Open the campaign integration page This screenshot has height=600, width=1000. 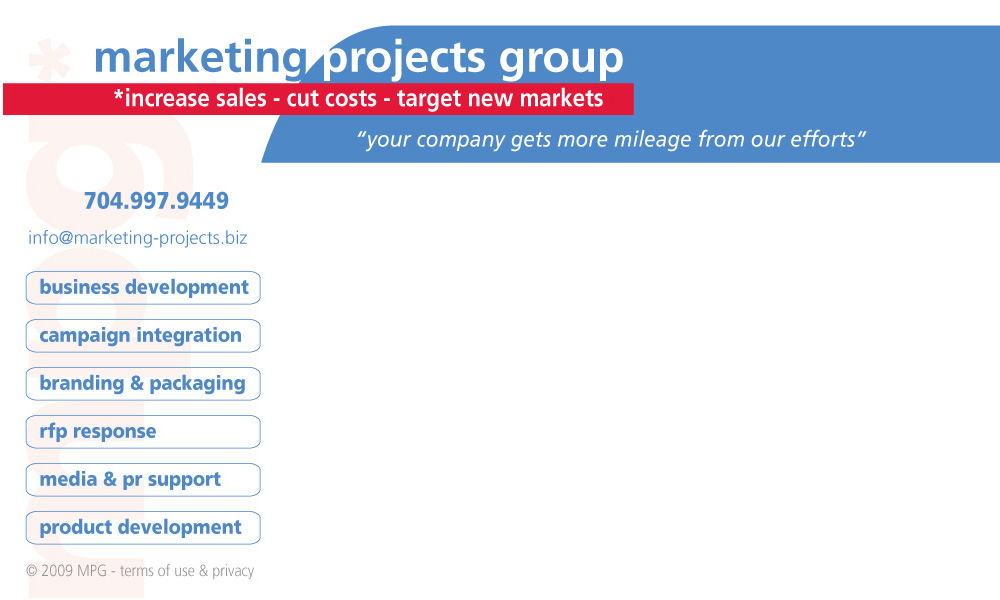[x=143, y=336]
